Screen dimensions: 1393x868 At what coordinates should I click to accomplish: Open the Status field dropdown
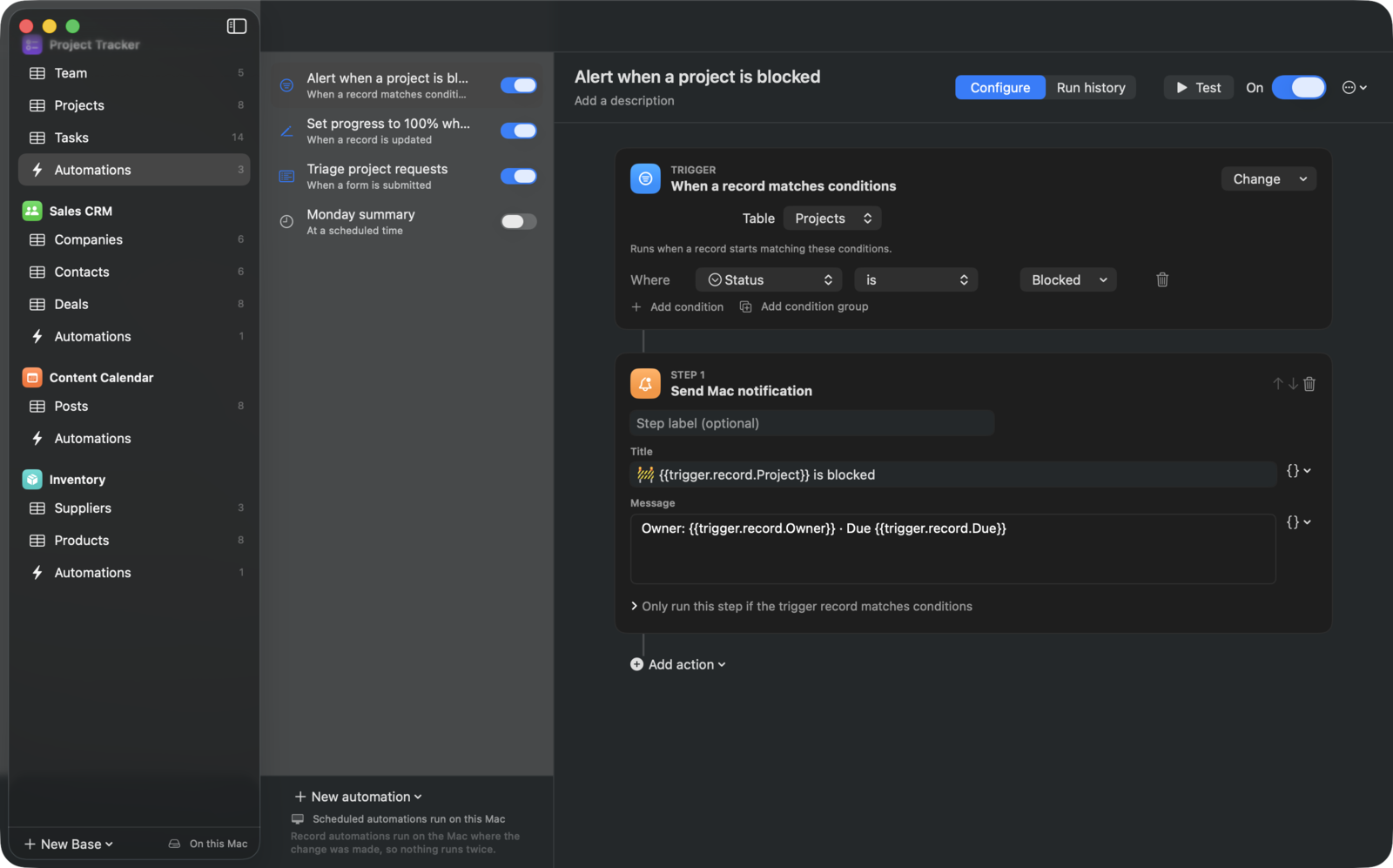(769, 279)
